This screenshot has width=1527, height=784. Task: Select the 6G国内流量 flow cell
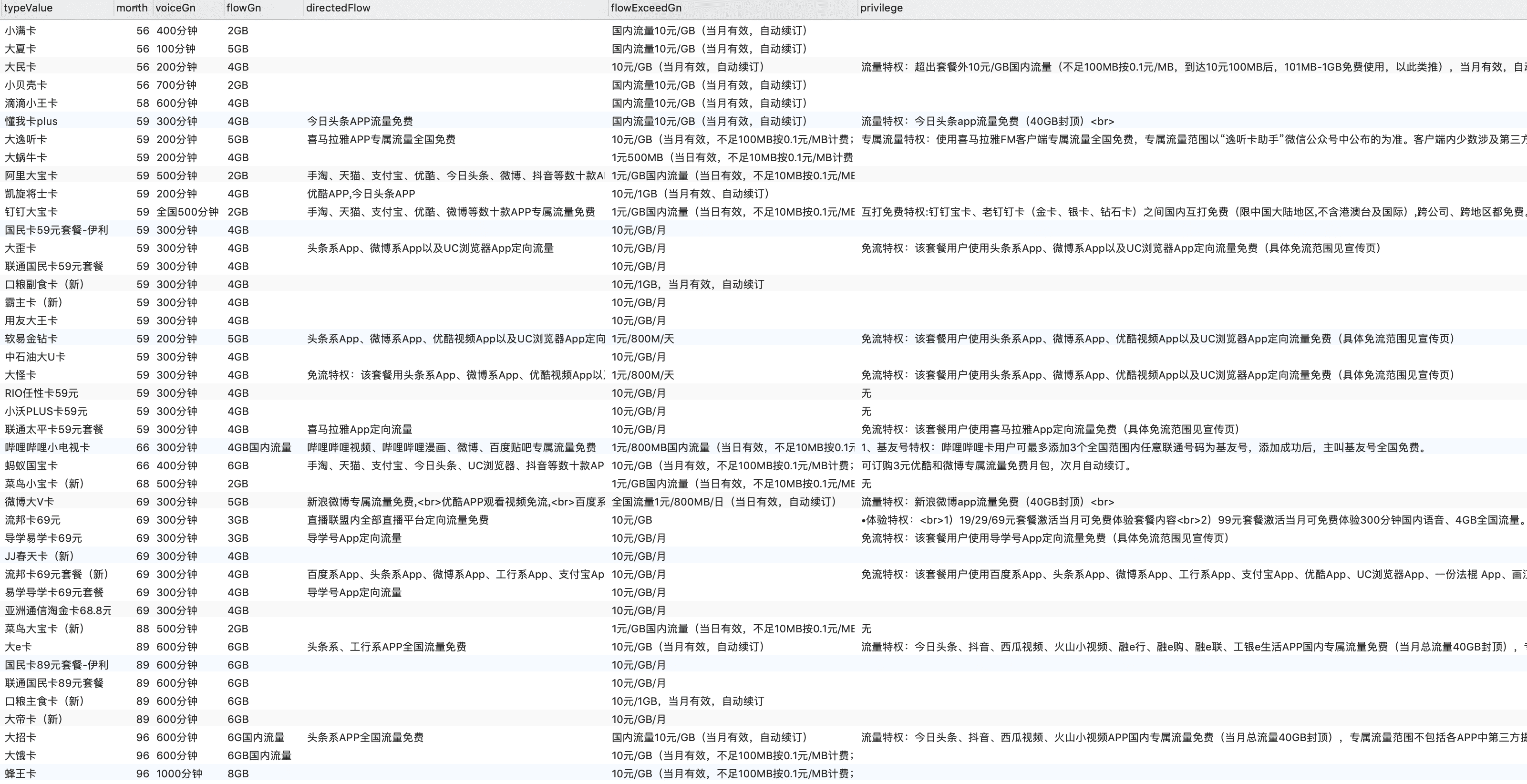(256, 738)
